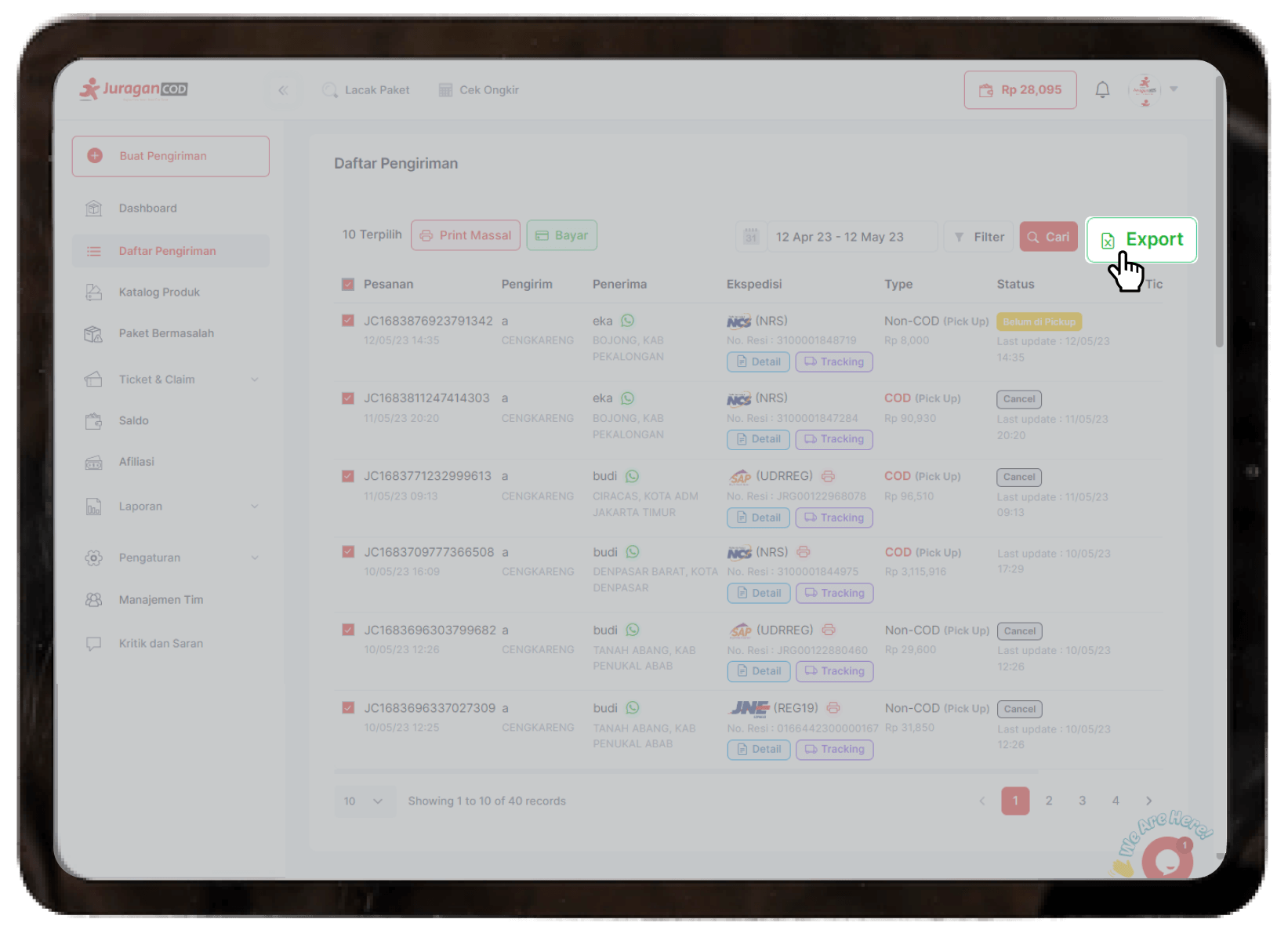Uncheck order JC1683771232999613
Screen dimensions: 1288x941
point(348,476)
